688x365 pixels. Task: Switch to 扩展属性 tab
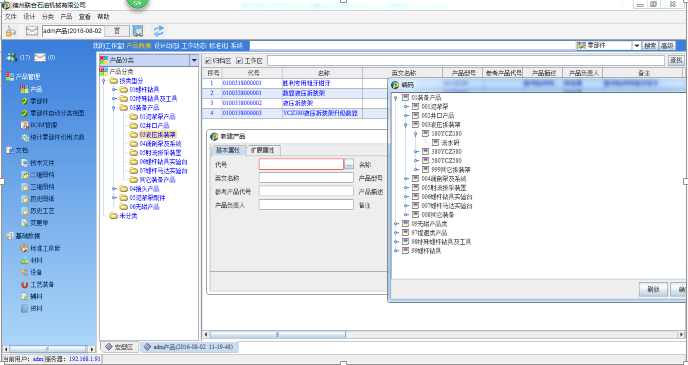coord(263,150)
